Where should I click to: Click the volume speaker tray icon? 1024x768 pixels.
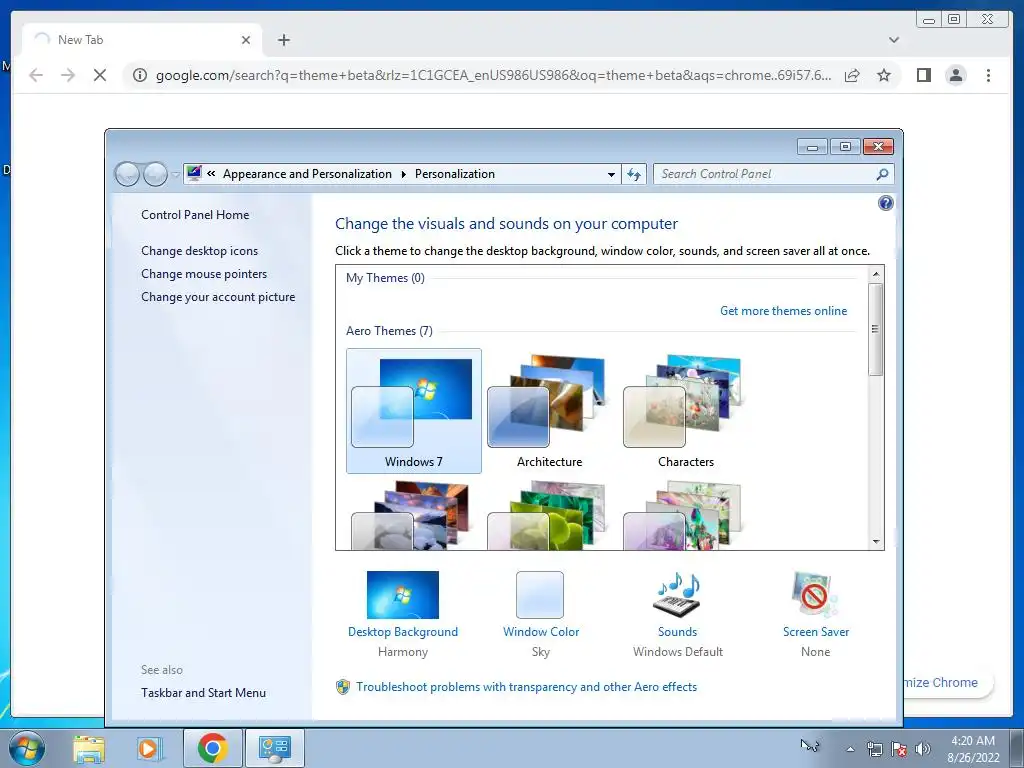pos(923,749)
